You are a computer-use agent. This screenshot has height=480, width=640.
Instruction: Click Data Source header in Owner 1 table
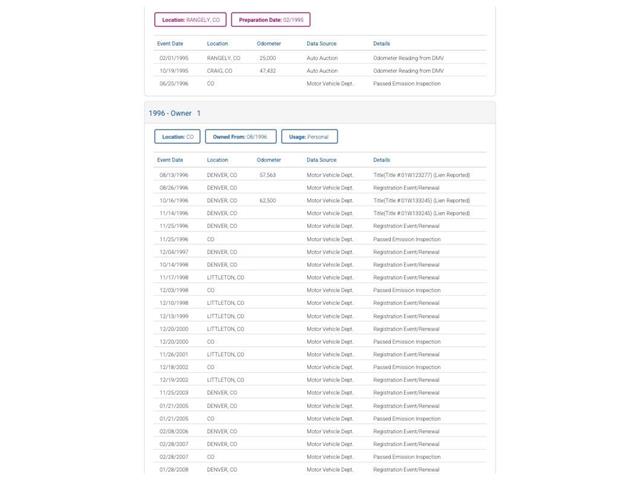(x=321, y=160)
